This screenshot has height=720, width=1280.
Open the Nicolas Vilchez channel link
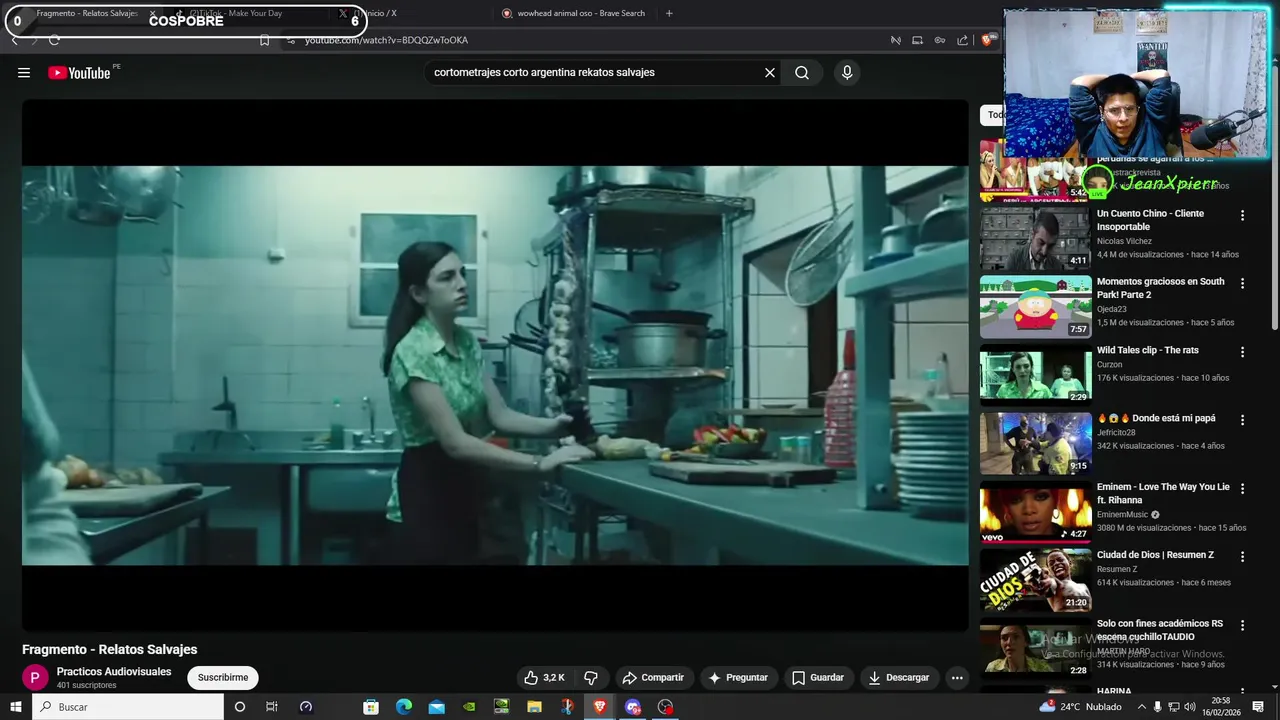pos(1124,241)
